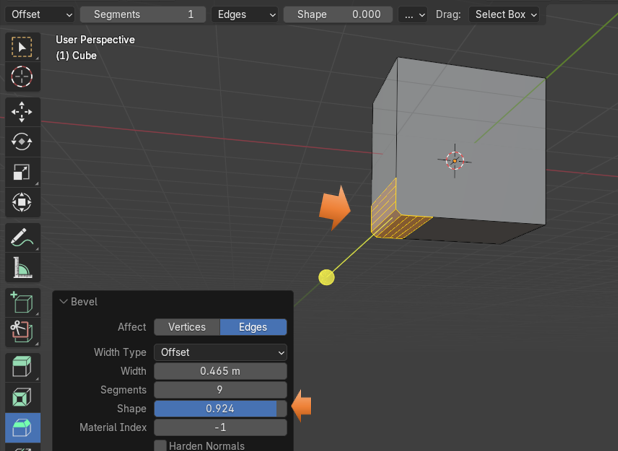Pick the Rotate tool
Image resolution: width=618 pixels, height=451 pixels.
[22, 142]
